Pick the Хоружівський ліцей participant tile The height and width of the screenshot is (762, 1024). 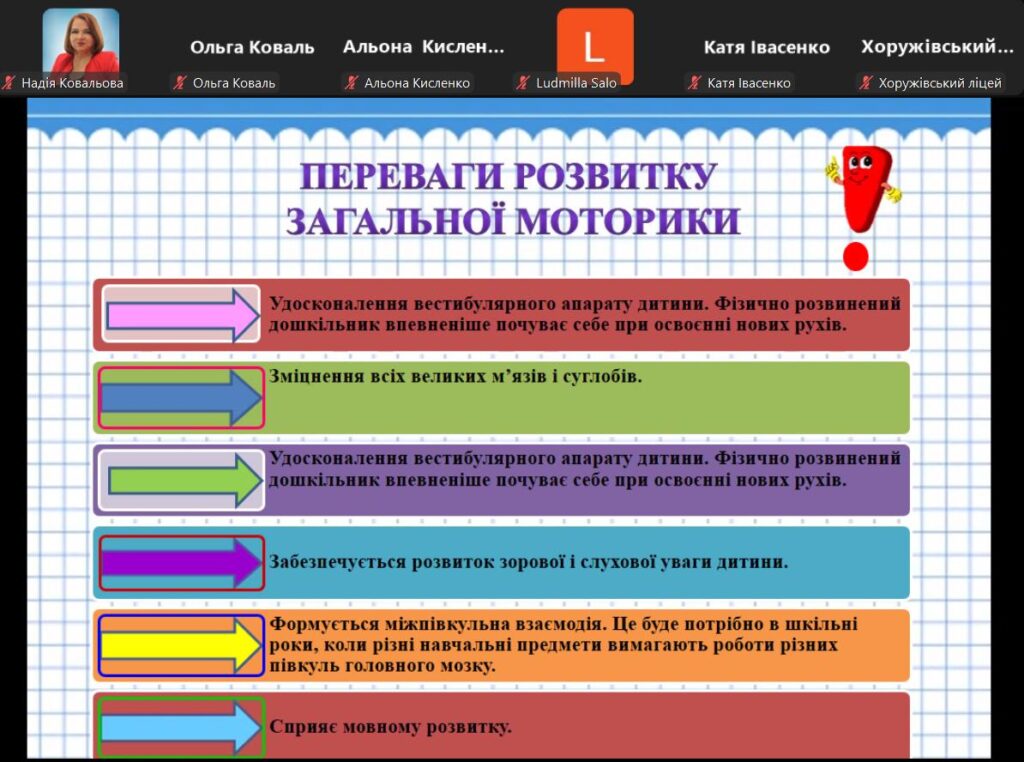point(937,47)
